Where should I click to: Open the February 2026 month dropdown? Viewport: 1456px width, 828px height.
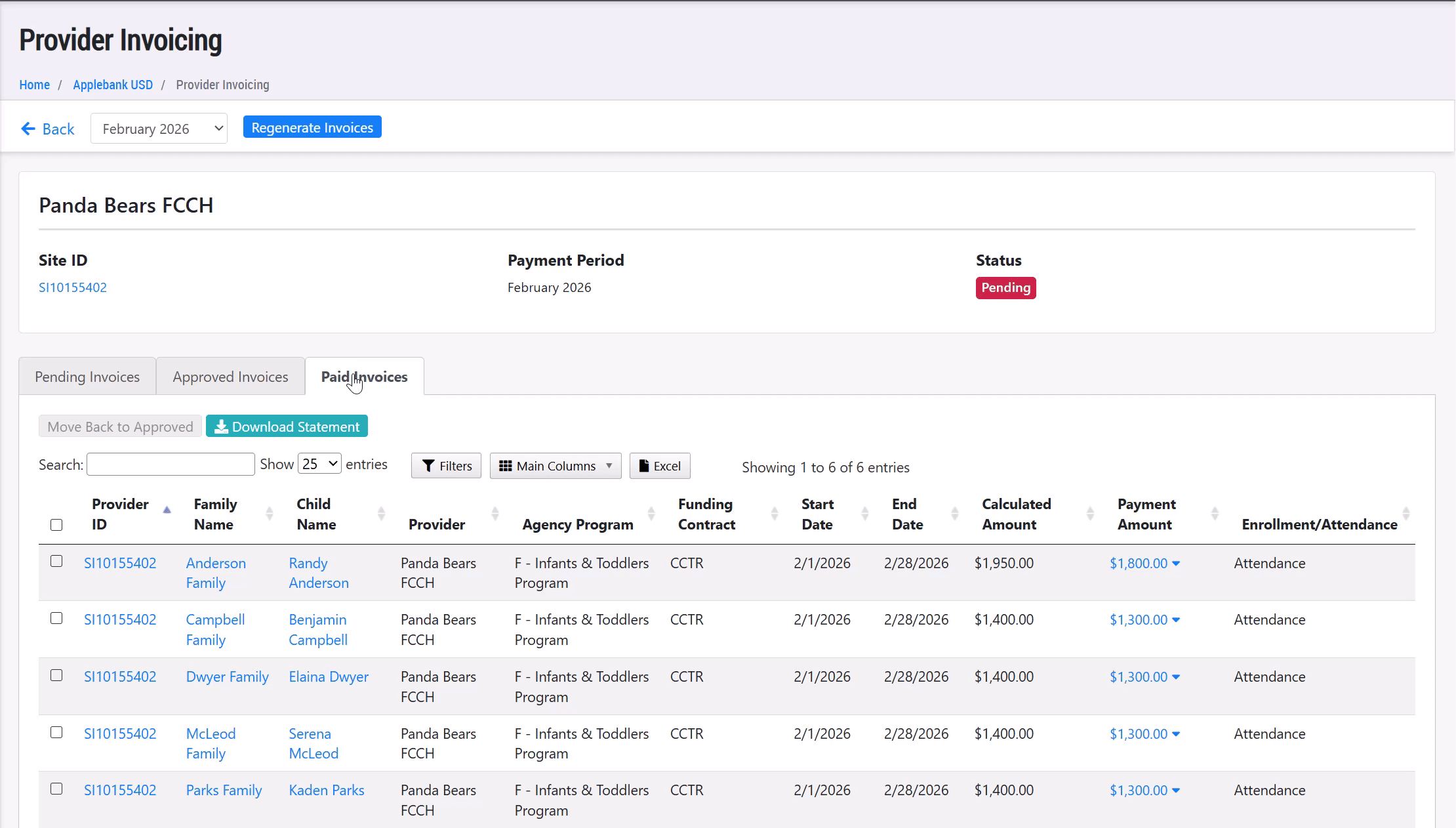point(159,129)
